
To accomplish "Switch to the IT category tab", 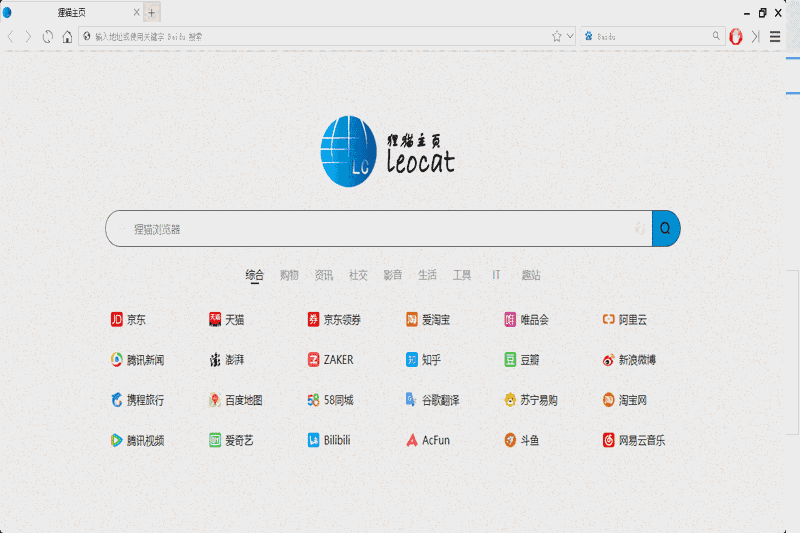I will click(496, 275).
